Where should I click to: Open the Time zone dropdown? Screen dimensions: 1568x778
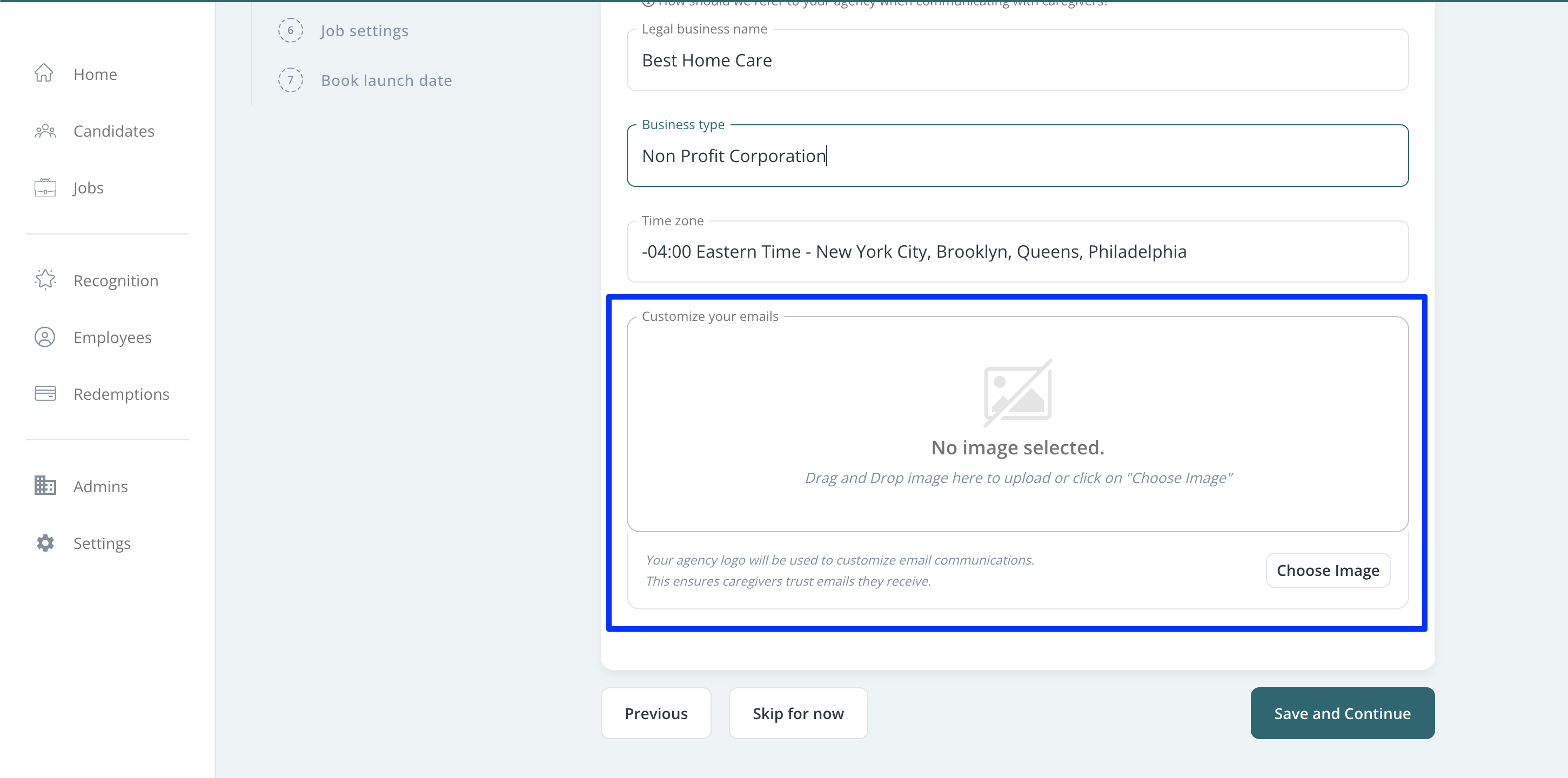[x=1018, y=251]
